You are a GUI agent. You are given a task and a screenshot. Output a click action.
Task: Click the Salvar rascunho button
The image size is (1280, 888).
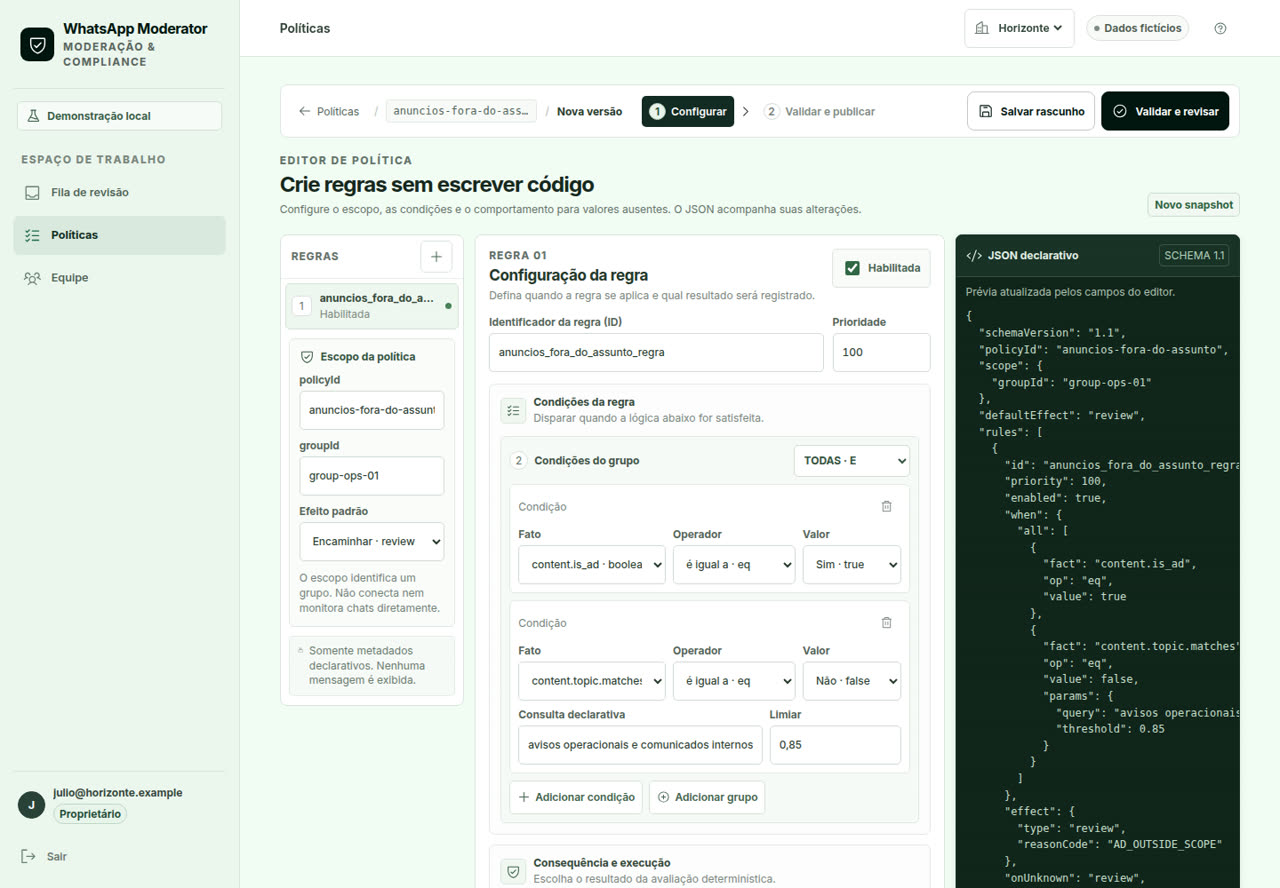point(1031,111)
